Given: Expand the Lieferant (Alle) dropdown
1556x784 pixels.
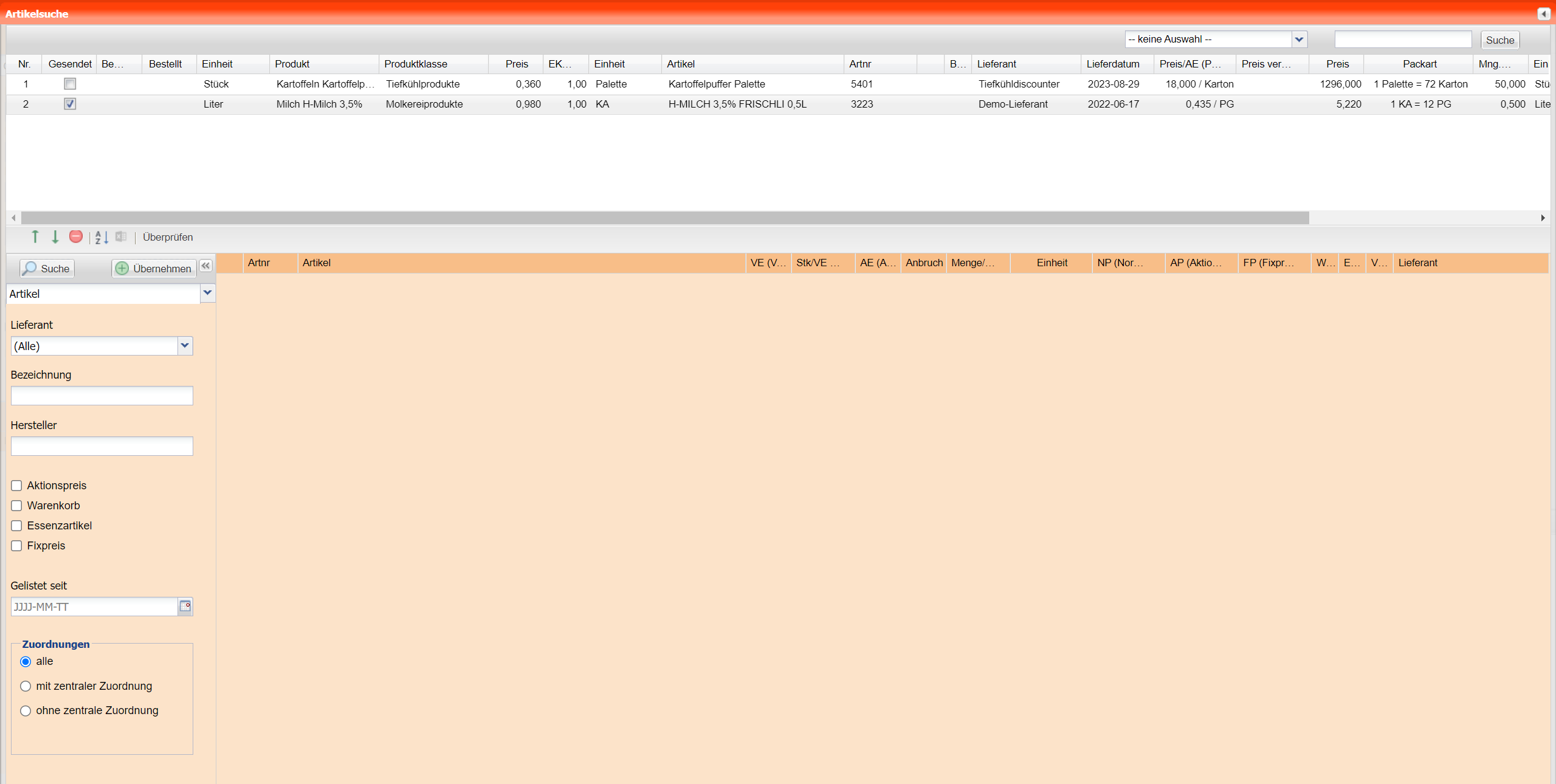Looking at the screenshot, I should click(185, 346).
